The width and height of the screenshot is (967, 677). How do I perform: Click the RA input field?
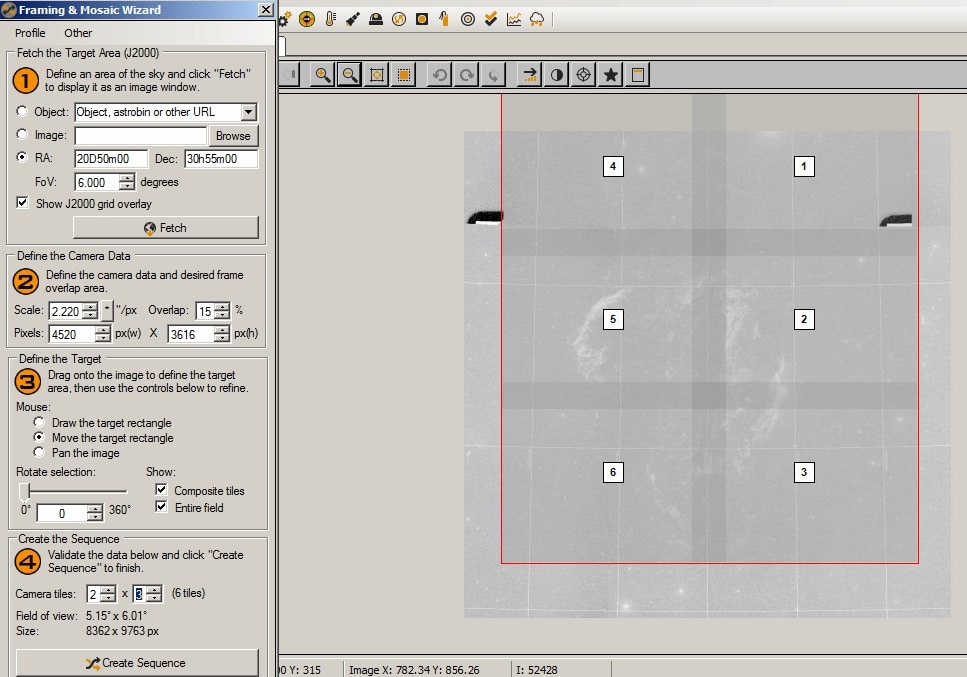(x=111, y=158)
